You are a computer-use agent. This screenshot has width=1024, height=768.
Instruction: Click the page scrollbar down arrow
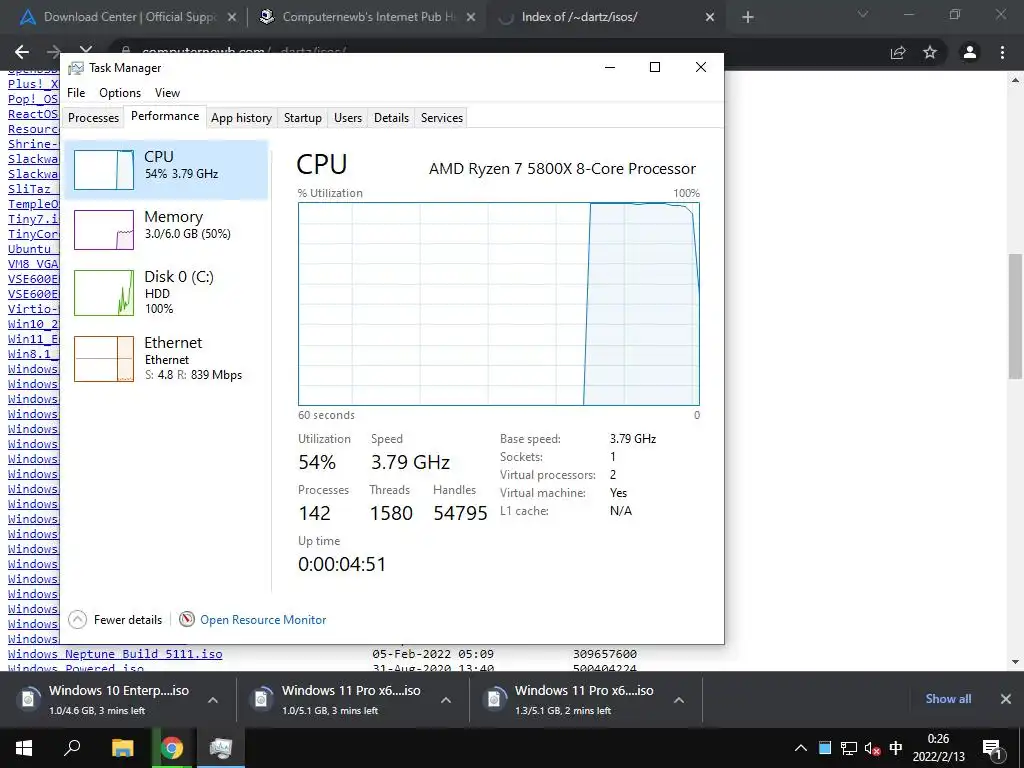(x=1015, y=662)
